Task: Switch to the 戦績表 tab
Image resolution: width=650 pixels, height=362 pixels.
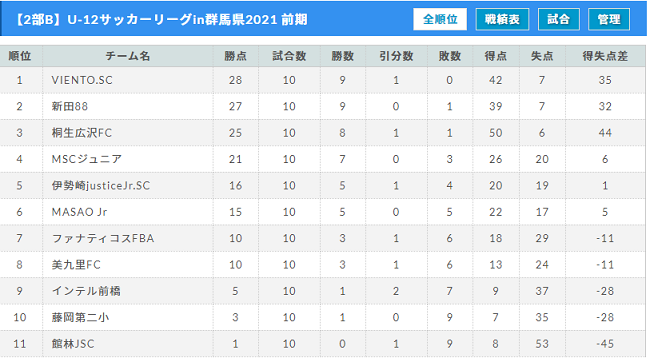Action: (502, 19)
